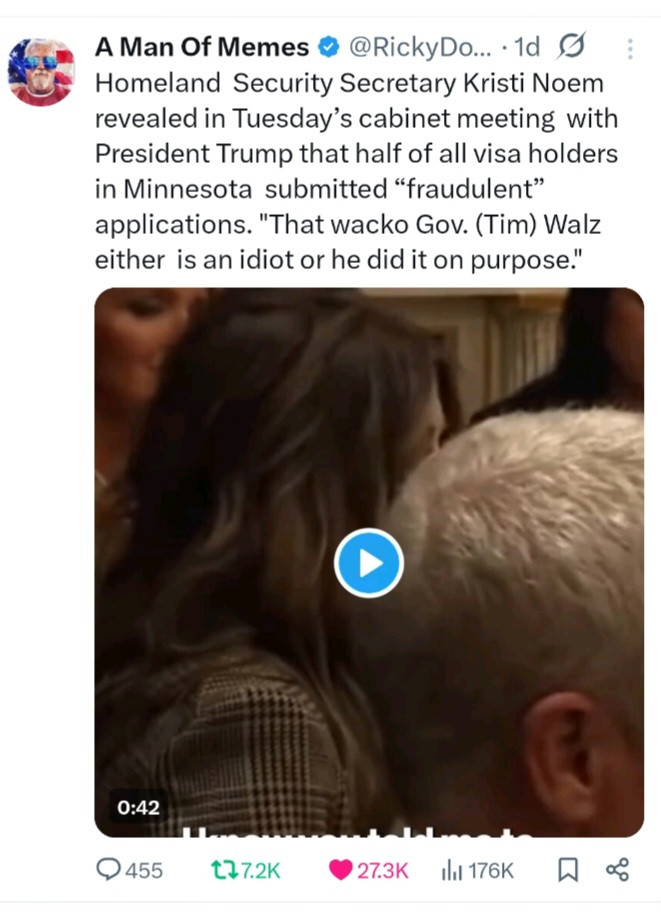Click the 0:42 video duration label

tap(138, 807)
